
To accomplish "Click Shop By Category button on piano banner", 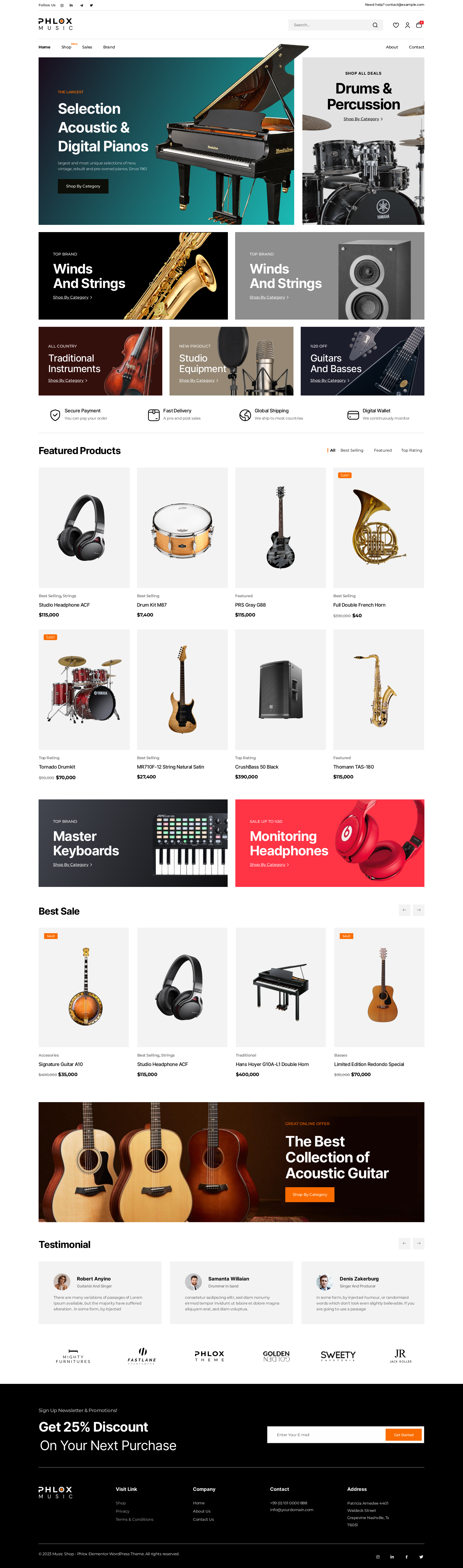I will [83, 186].
